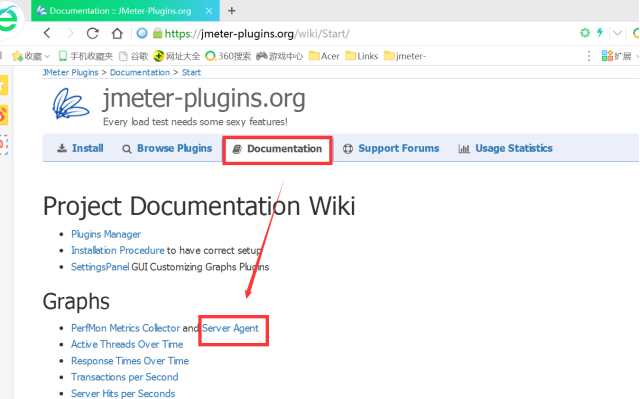640x399 pixels.
Task: Open a new tab with the plus button
Action: coord(231,11)
